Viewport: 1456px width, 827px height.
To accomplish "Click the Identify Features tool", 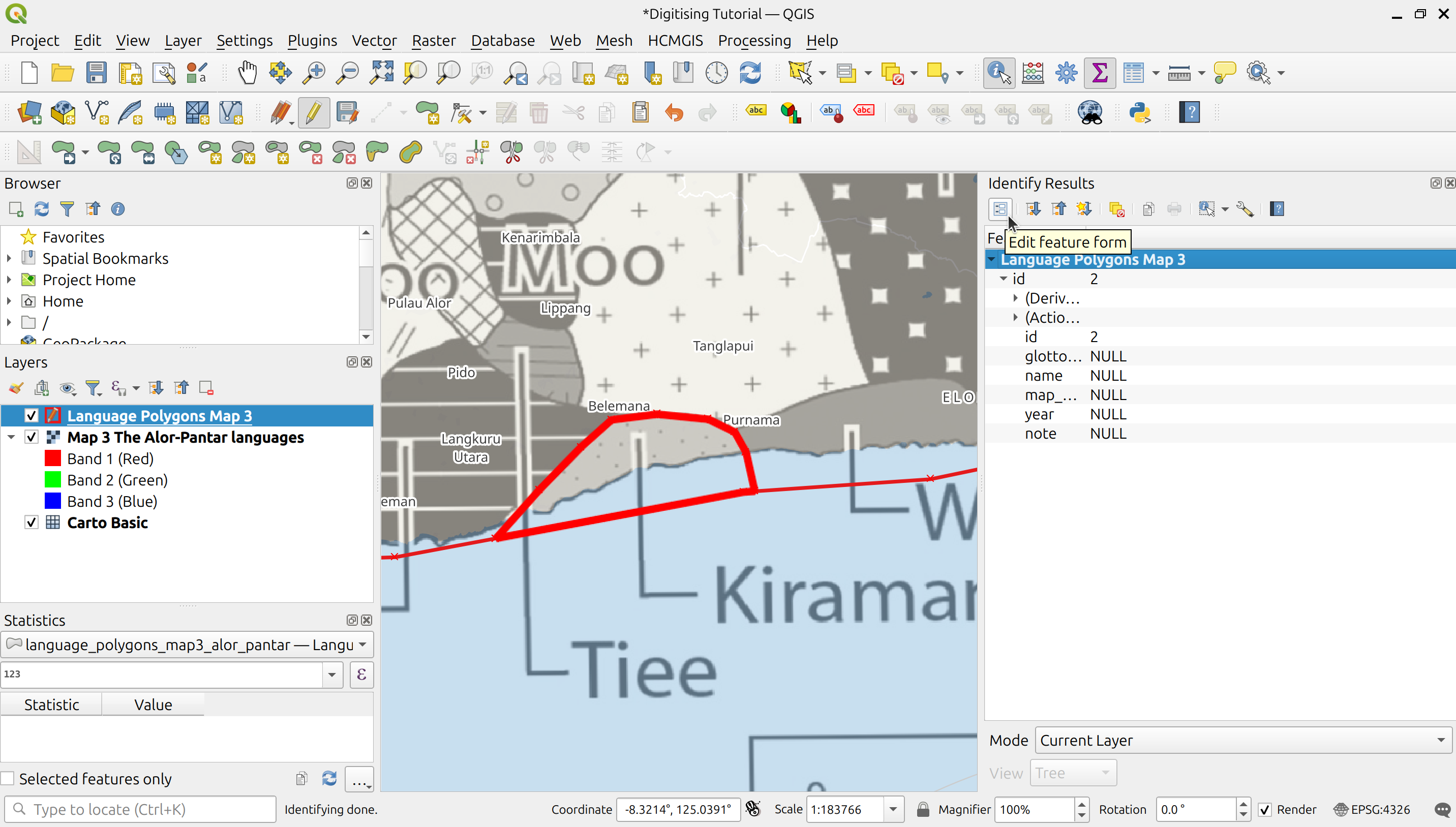I will pos(998,73).
